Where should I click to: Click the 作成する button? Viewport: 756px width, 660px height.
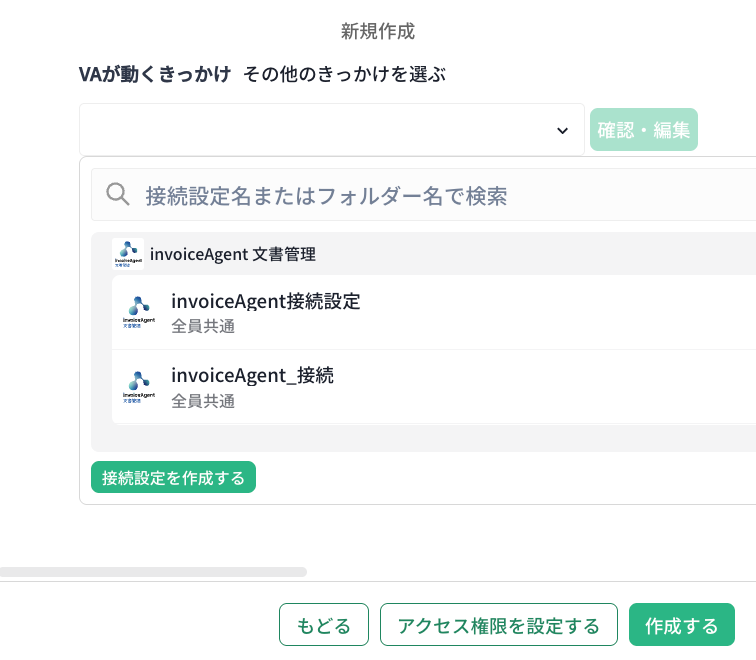pyautogui.click(x=682, y=624)
